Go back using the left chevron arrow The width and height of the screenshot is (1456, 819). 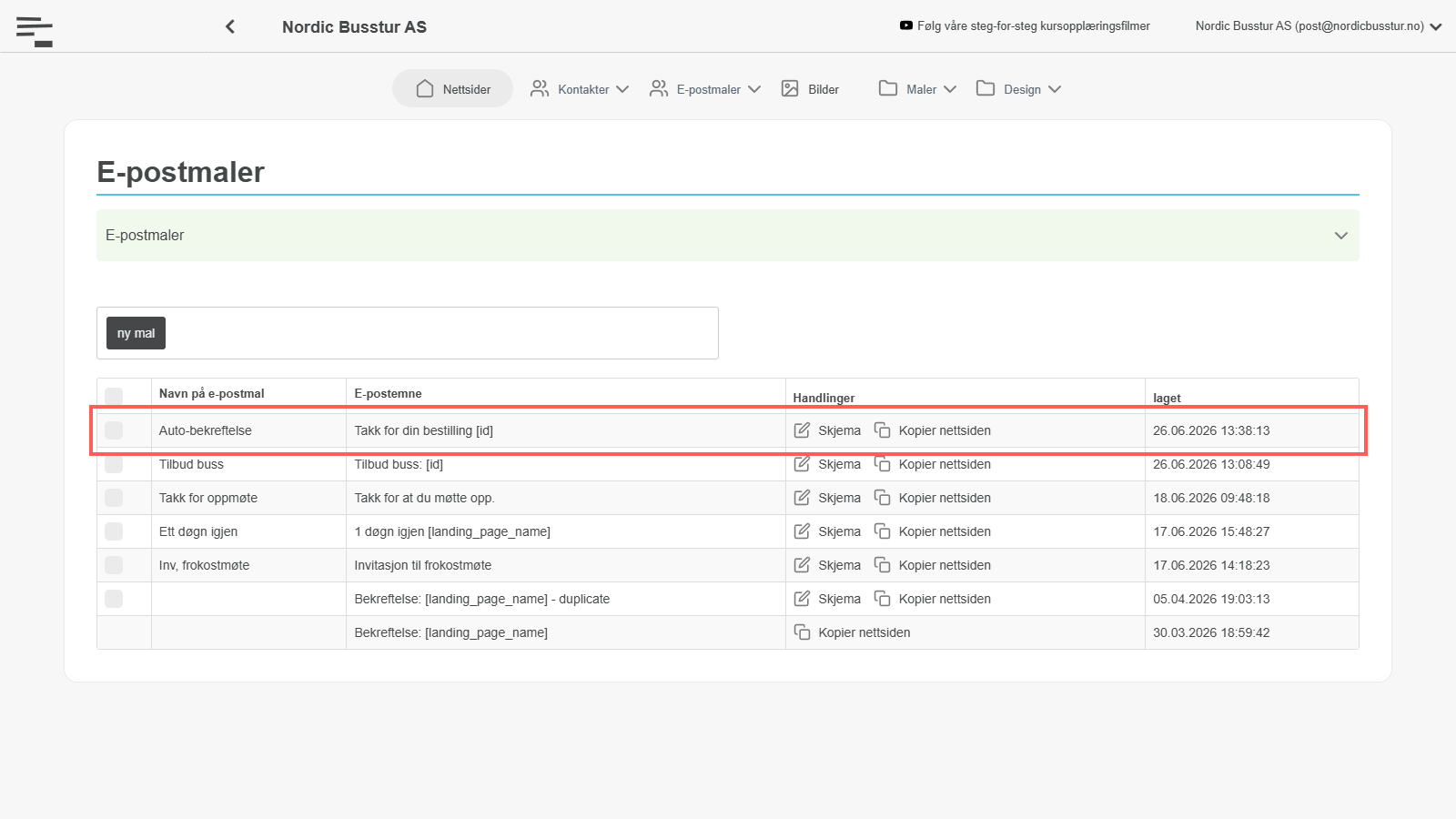click(x=230, y=26)
